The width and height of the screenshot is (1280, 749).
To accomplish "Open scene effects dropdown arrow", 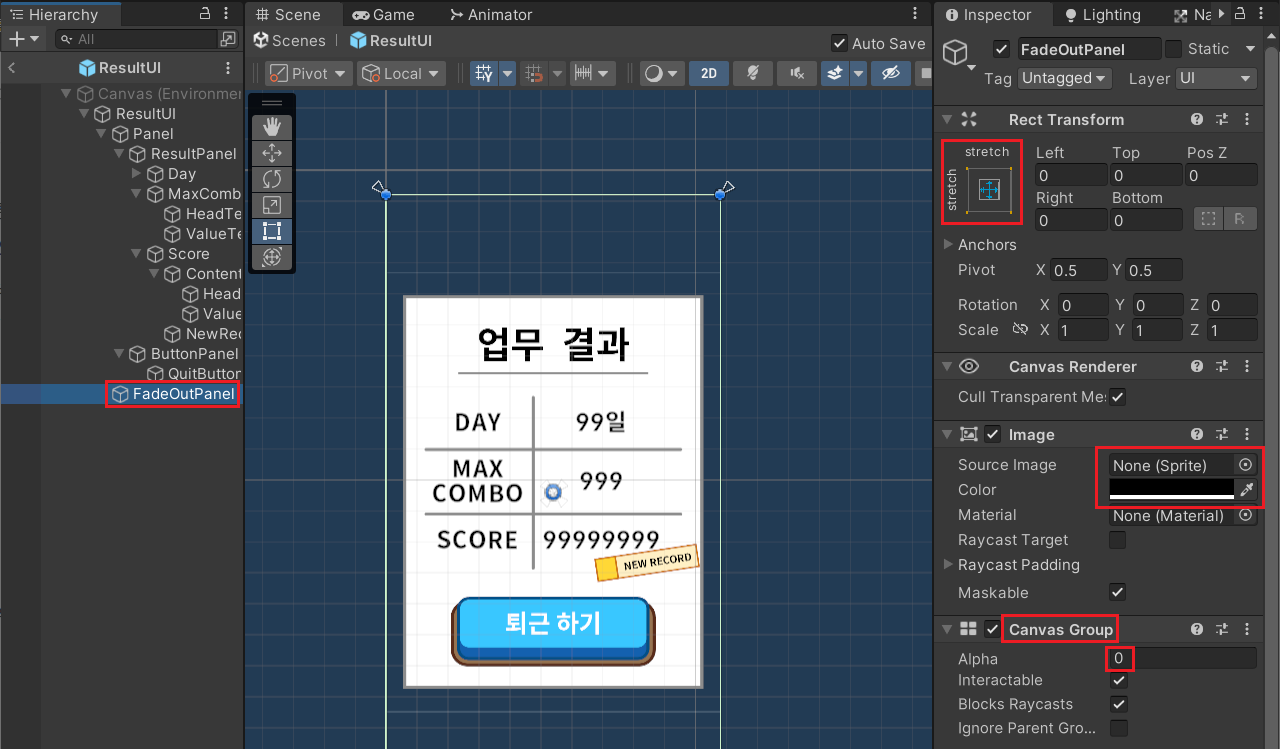I will click(x=857, y=73).
